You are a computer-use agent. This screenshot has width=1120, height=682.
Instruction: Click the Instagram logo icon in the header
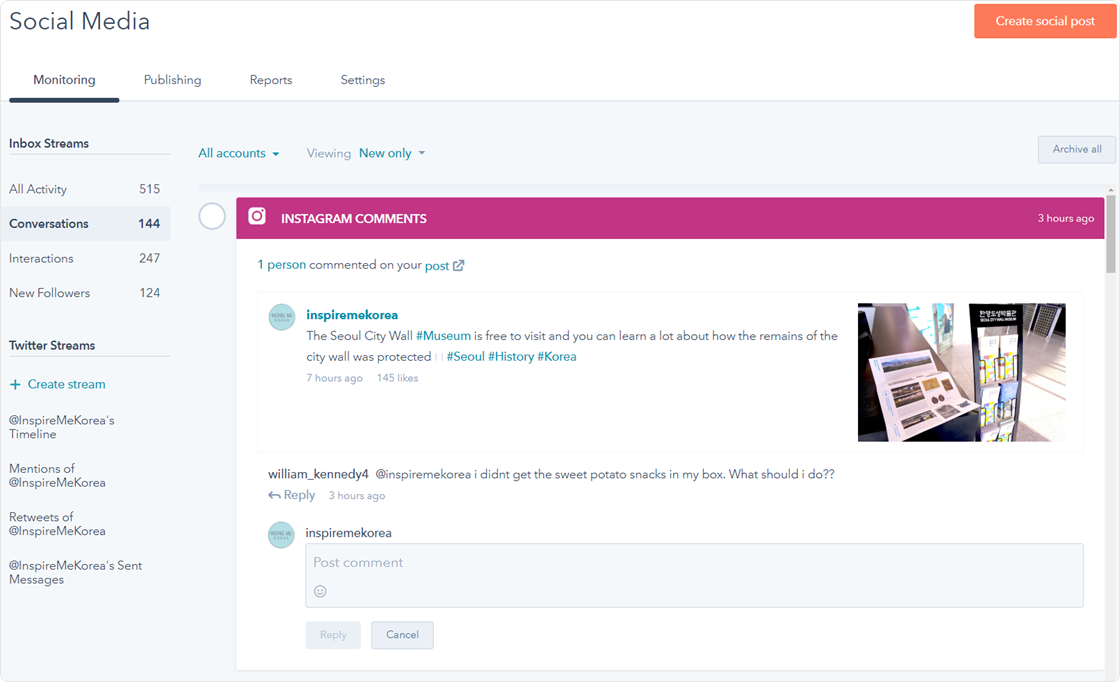tap(257, 217)
